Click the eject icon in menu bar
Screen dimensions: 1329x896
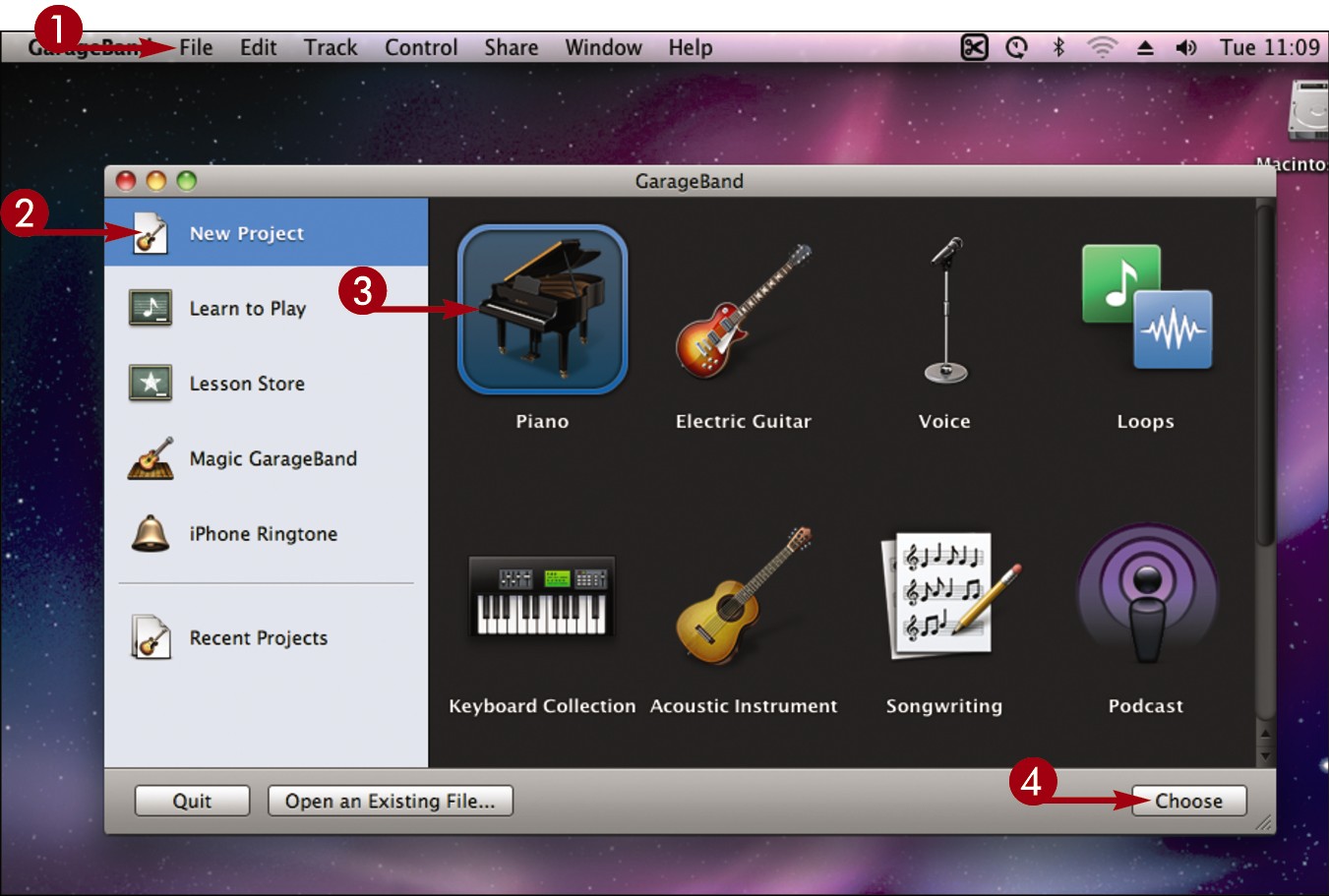pos(1145,46)
